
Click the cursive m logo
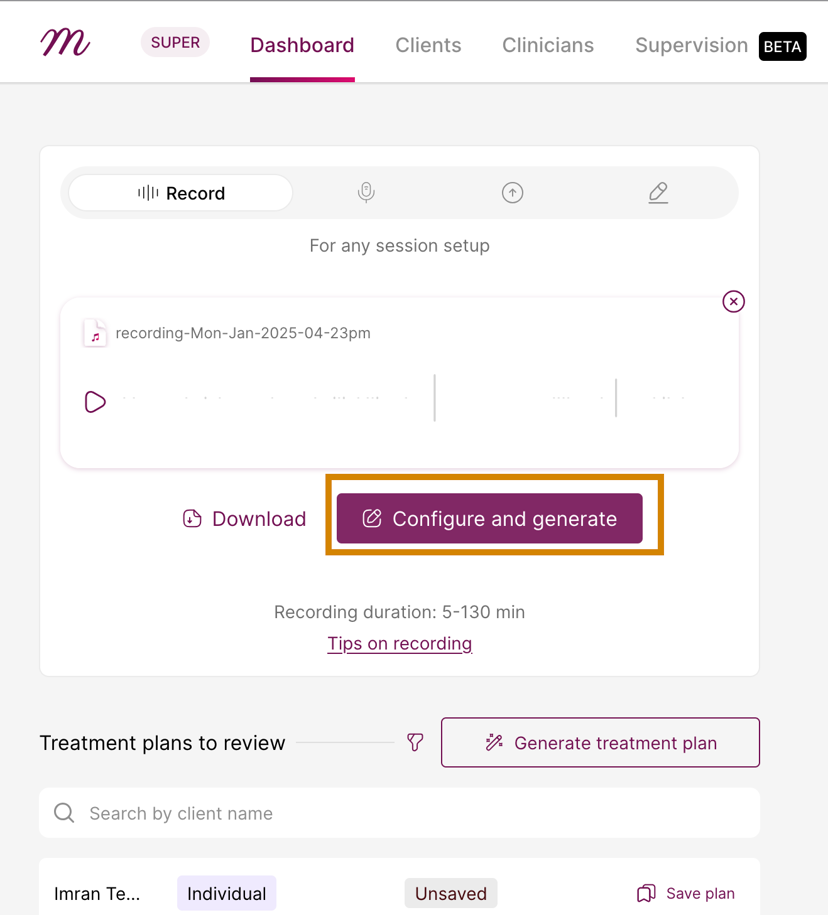65,43
